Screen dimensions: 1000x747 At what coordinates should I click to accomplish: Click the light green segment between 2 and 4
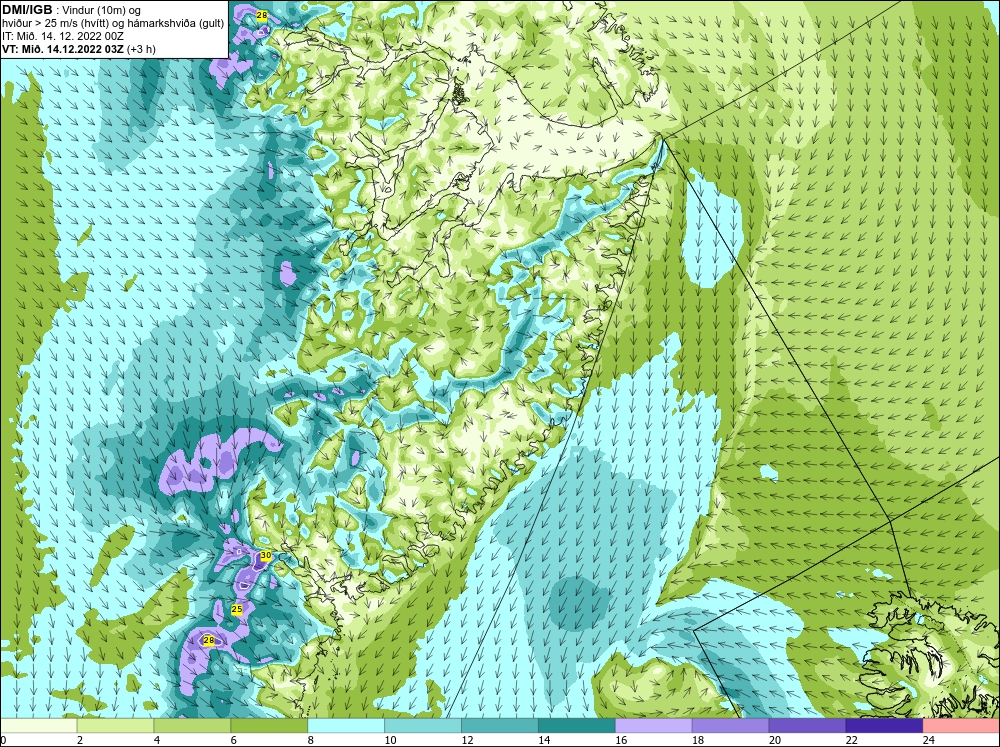(115, 726)
